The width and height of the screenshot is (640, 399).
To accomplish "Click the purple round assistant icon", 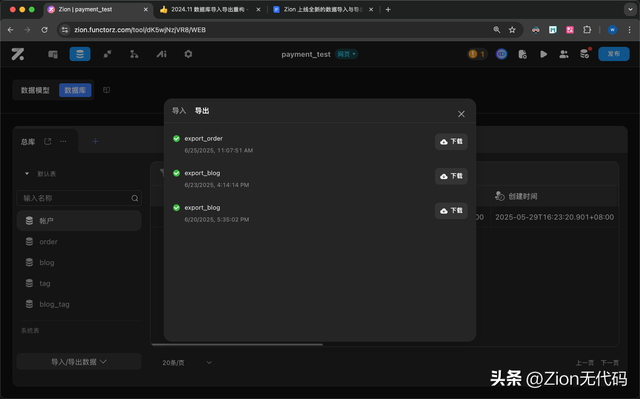I will pyautogui.click(x=501, y=54).
